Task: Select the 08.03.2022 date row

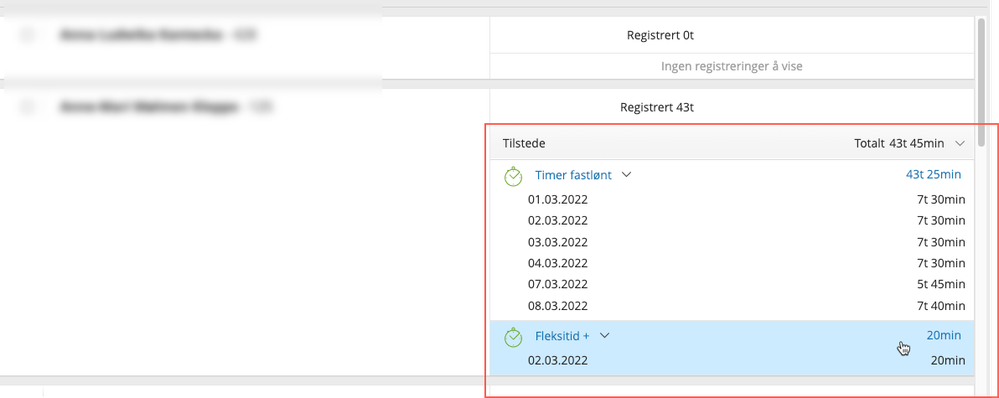Action: point(732,306)
